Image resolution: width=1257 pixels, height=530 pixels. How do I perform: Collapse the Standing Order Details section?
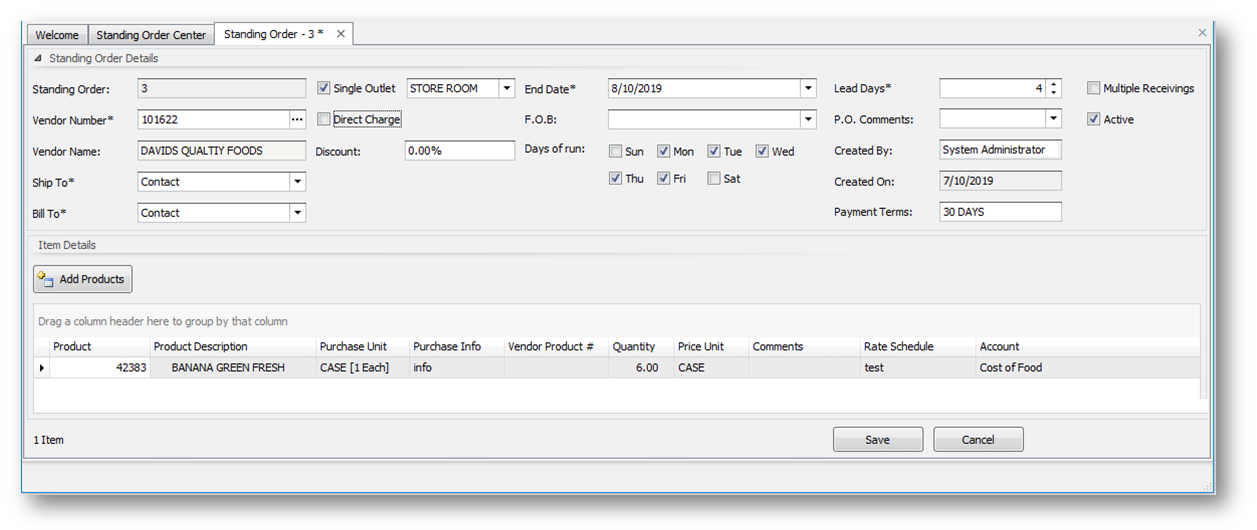(38, 59)
